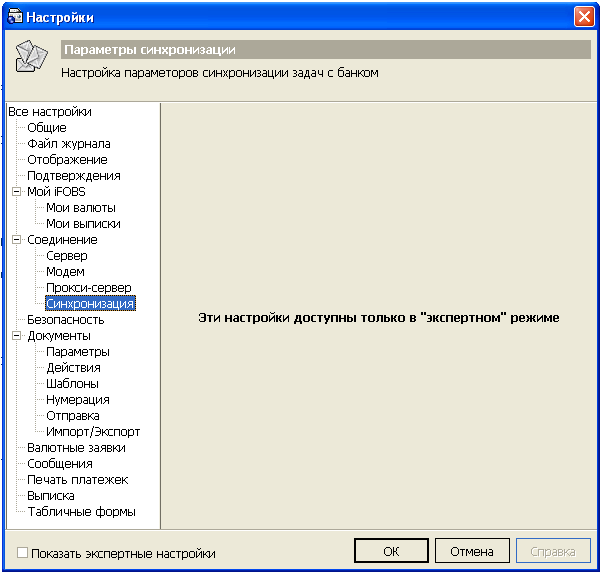Viewport: 602px width, 575px height.
Task: Close the Настройки dialog window
Action: pyautogui.click(x=584, y=17)
